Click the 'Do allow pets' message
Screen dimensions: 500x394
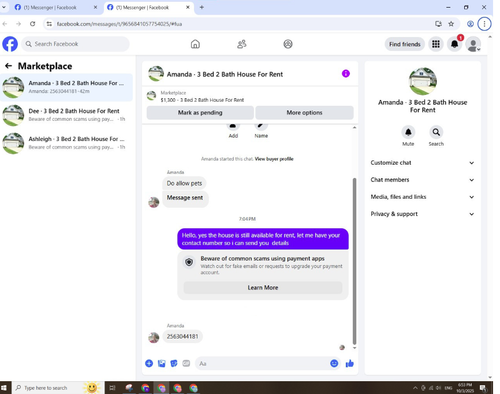pyautogui.click(x=184, y=183)
